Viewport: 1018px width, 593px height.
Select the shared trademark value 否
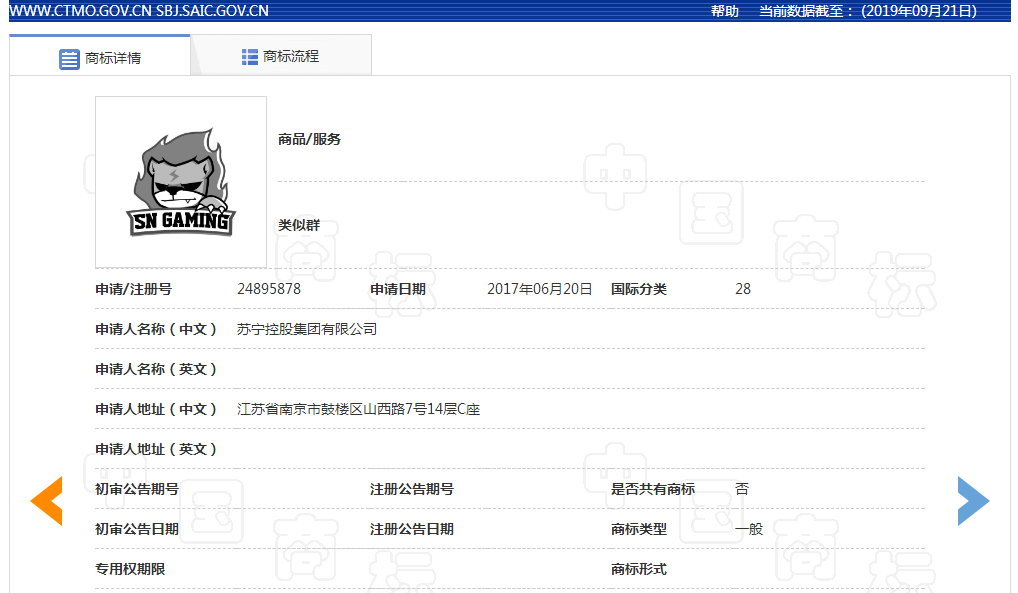tap(742, 489)
